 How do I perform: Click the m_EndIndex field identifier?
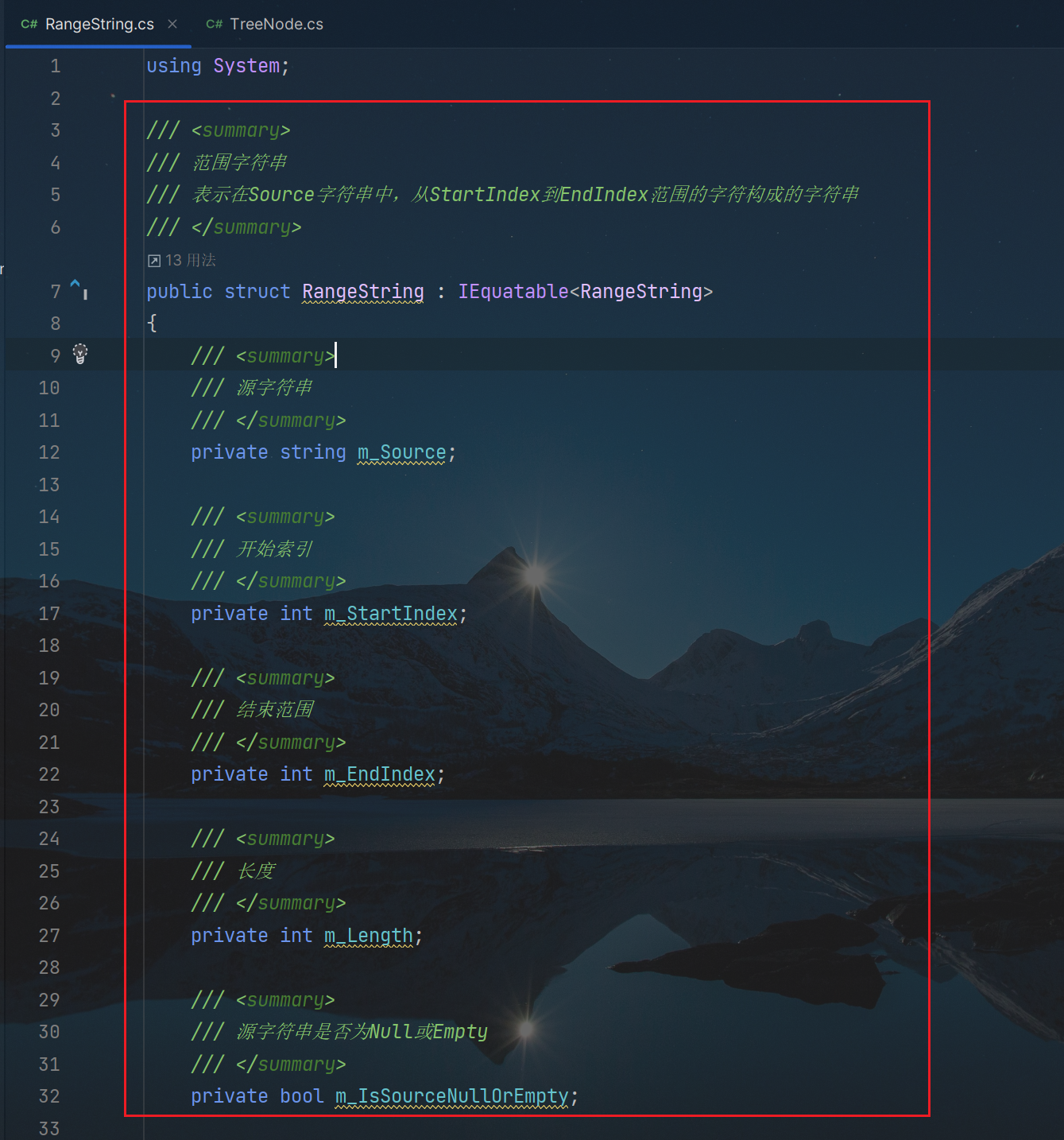click(x=379, y=774)
